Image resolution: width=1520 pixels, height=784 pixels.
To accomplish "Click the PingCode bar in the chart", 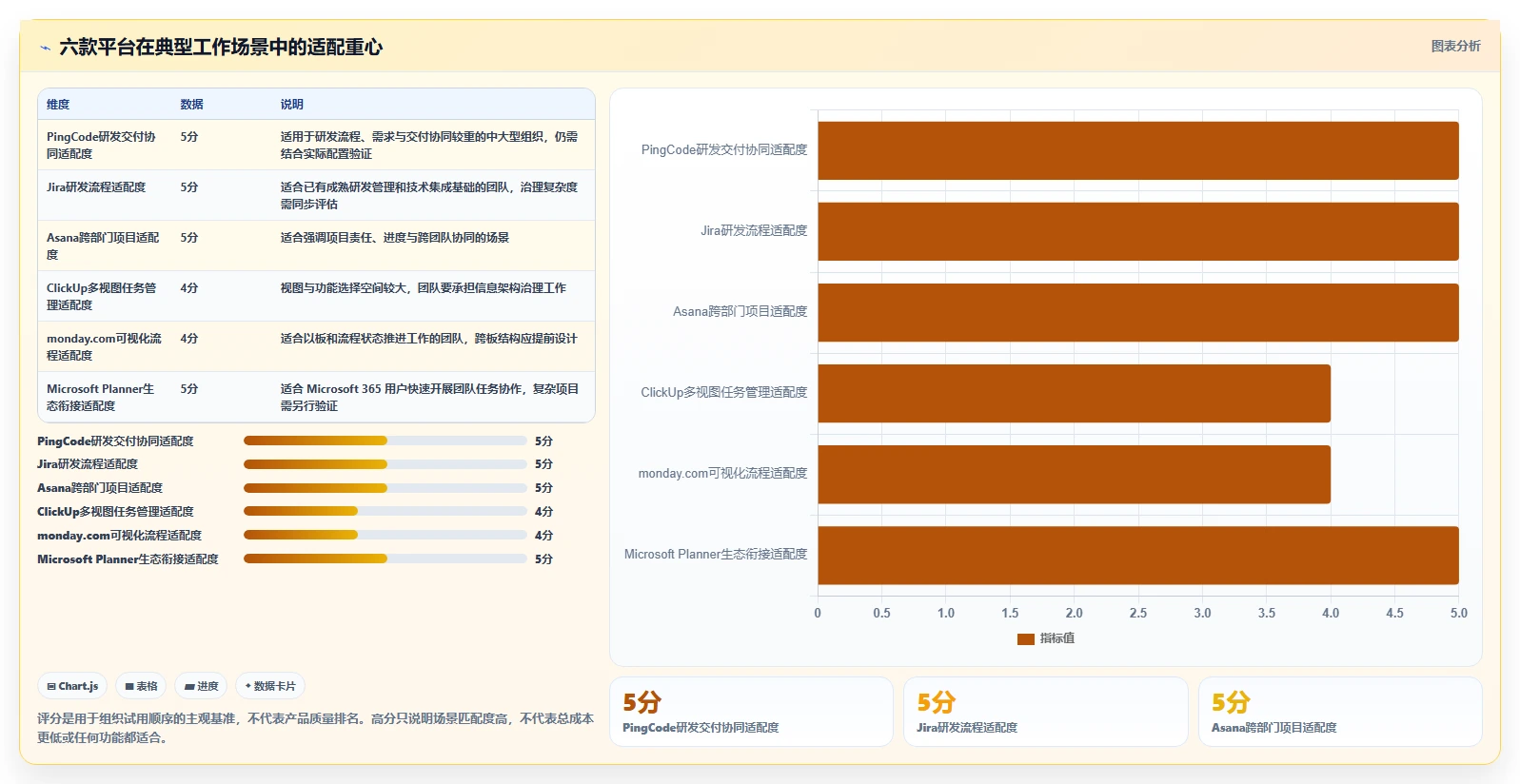I will tap(1137, 150).
